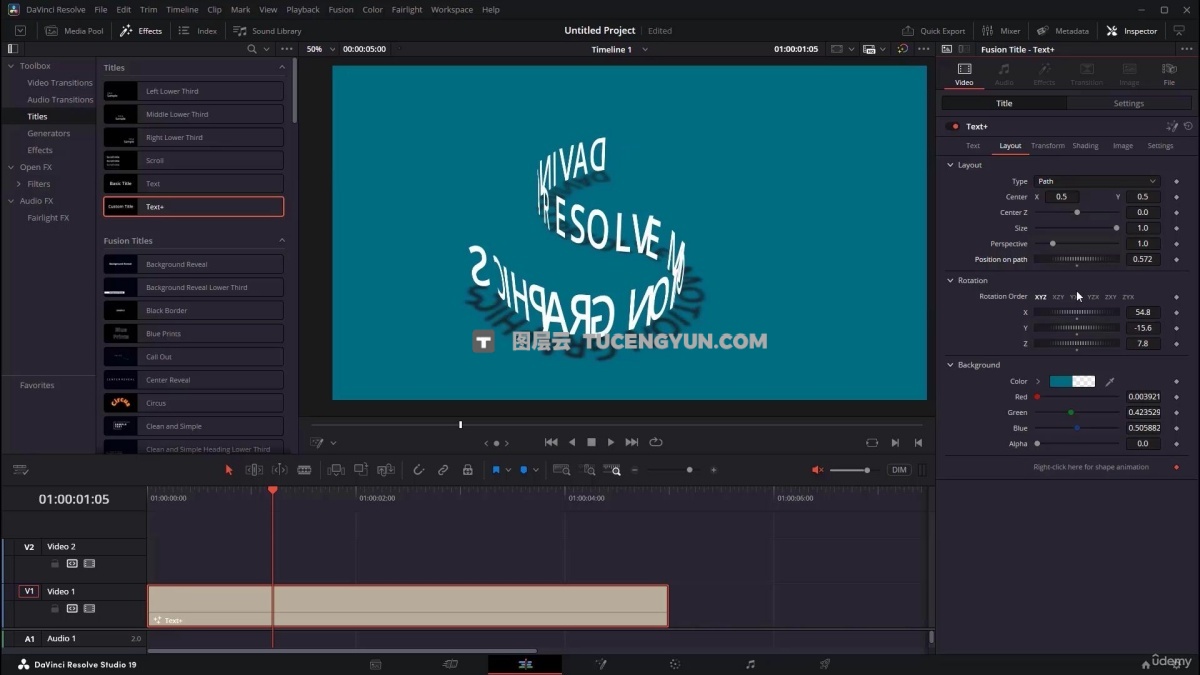The height and width of the screenshot is (675, 1200).
Task: Unmute audio via the red speaker icon
Action: pyautogui.click(x=817, y=470)
